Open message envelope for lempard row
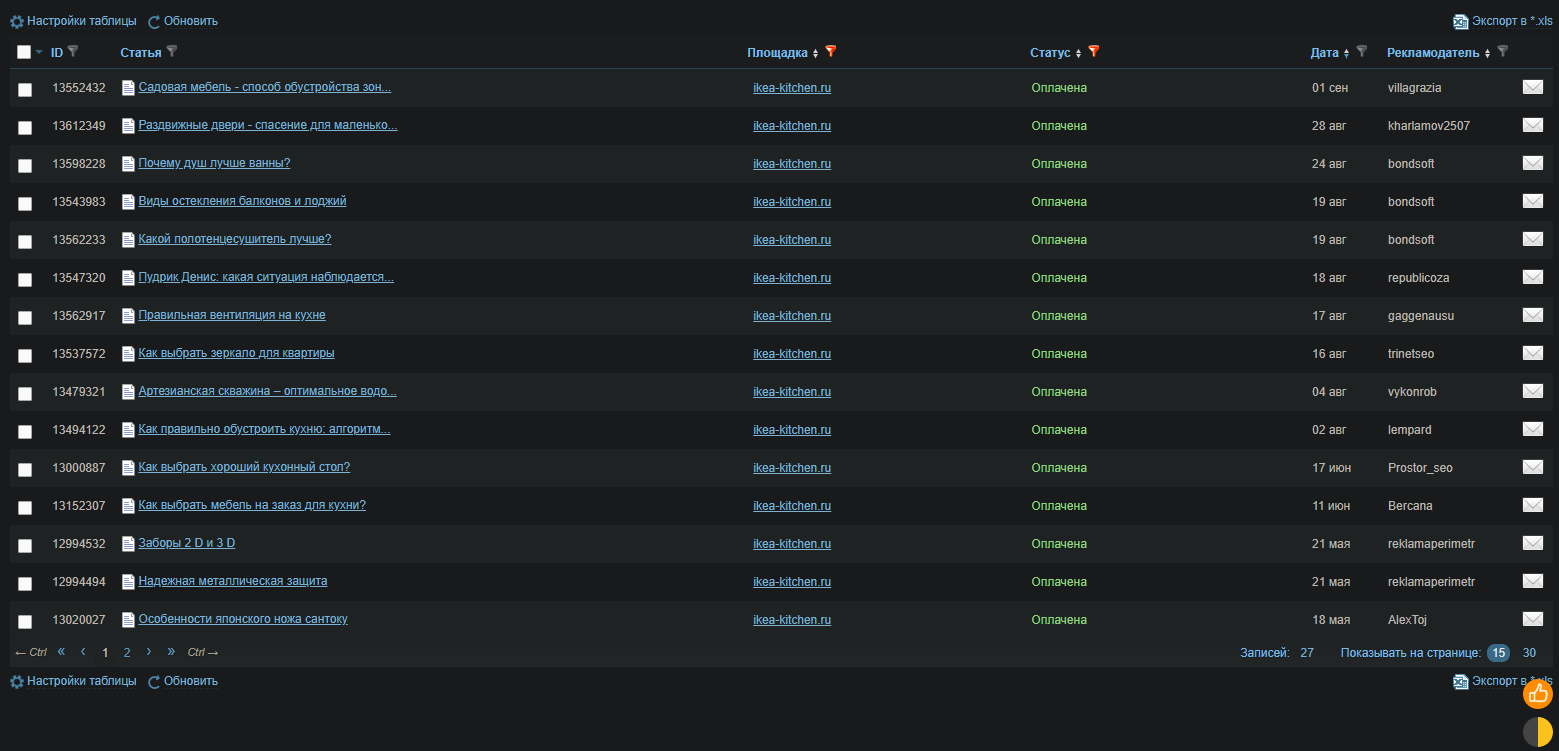The width and height of the screenshot is (1559, 751). click(1532, 429)
